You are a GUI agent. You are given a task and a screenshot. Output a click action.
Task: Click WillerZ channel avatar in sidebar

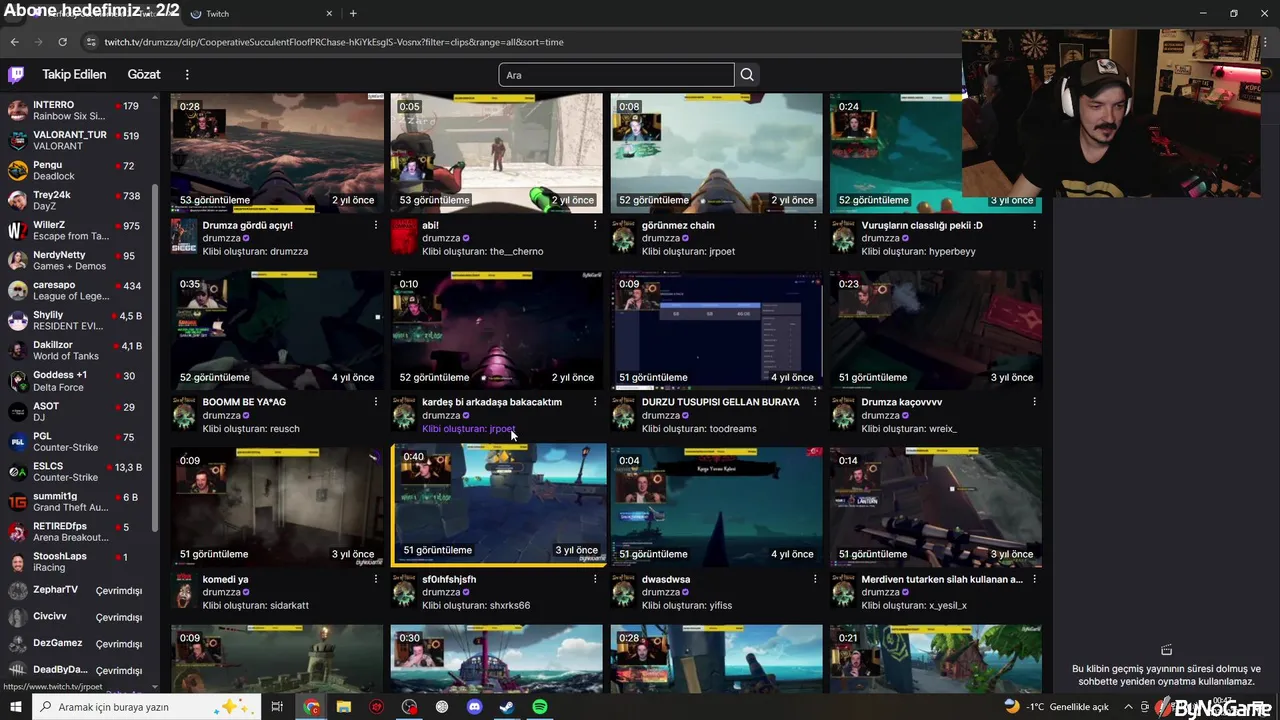pyautogui.click(x=17, y=230)
